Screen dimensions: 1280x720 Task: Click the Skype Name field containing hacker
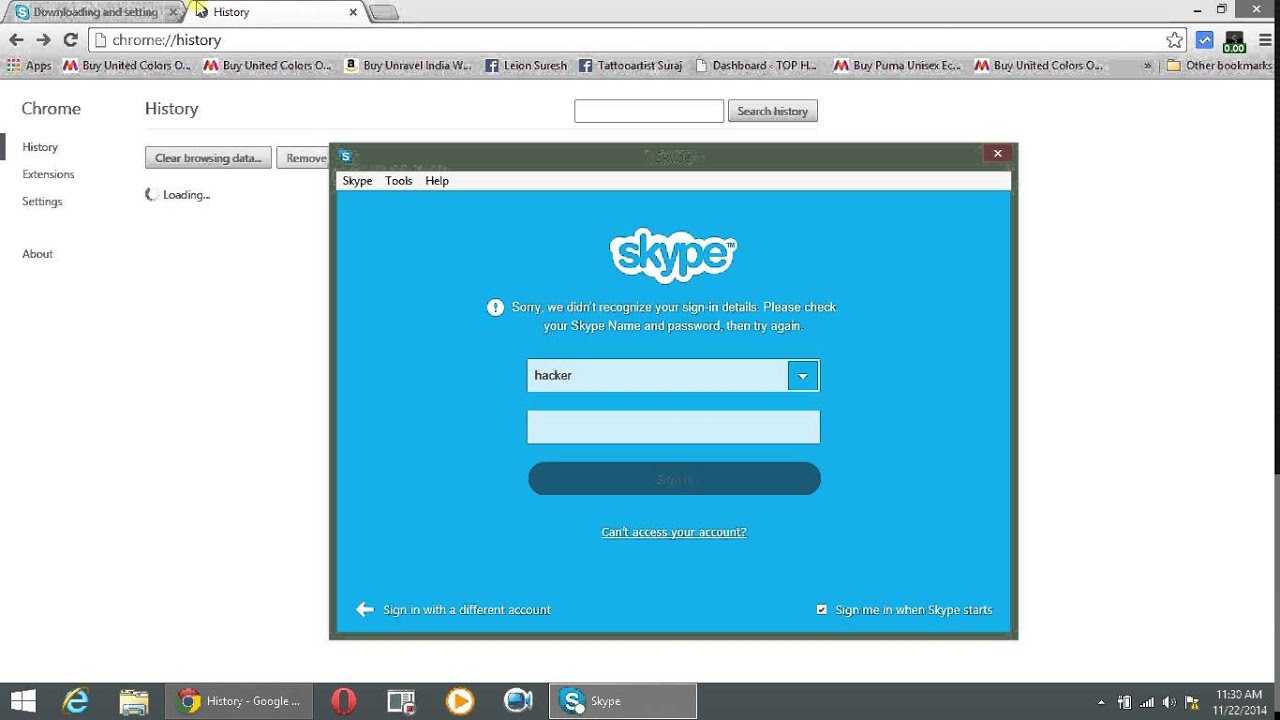click(657, 376)
